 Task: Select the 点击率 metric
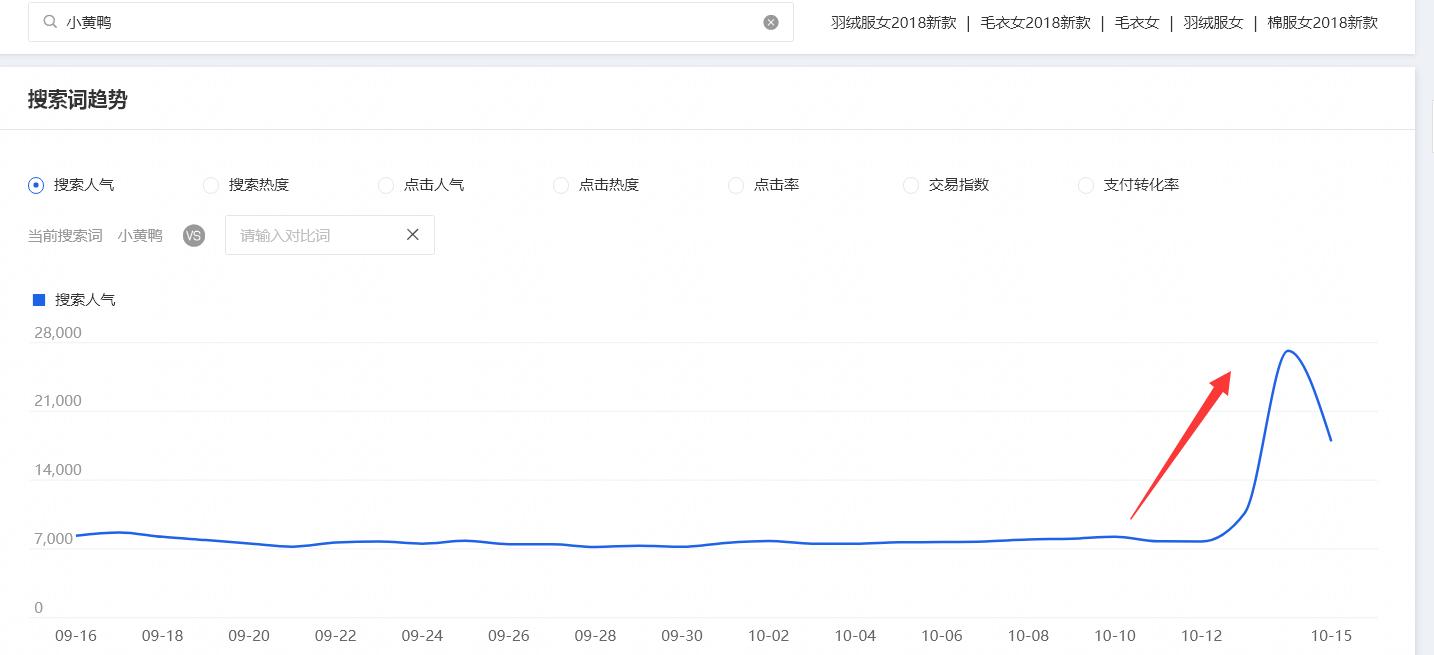click(735, 185)
